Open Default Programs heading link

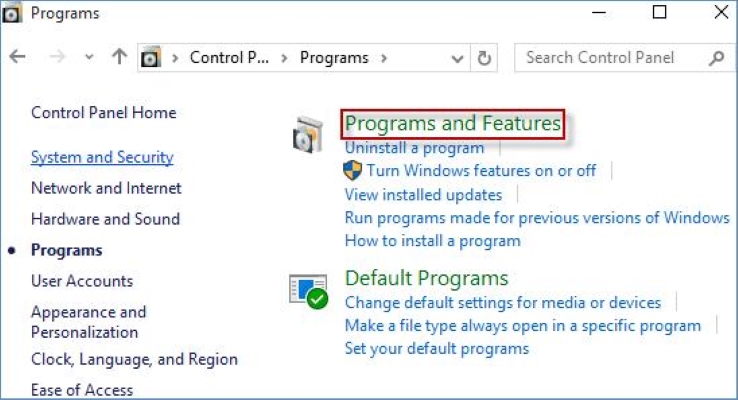pos(426,278)
